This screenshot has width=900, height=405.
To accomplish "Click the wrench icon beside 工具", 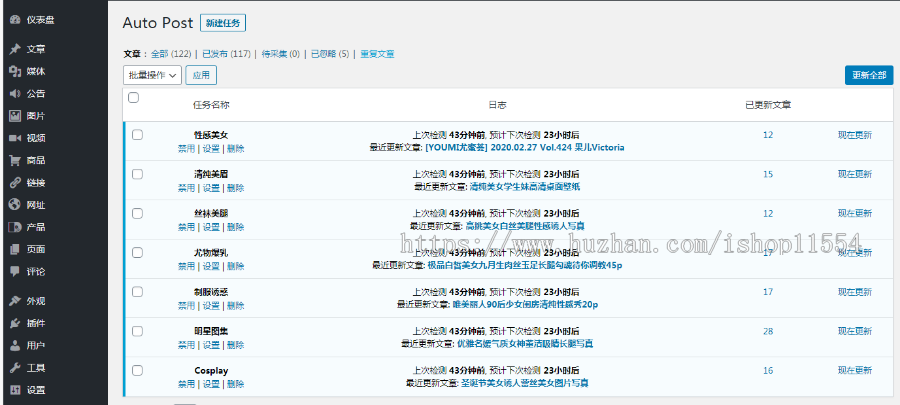I will pyautogui.click(x=15, y=368).
